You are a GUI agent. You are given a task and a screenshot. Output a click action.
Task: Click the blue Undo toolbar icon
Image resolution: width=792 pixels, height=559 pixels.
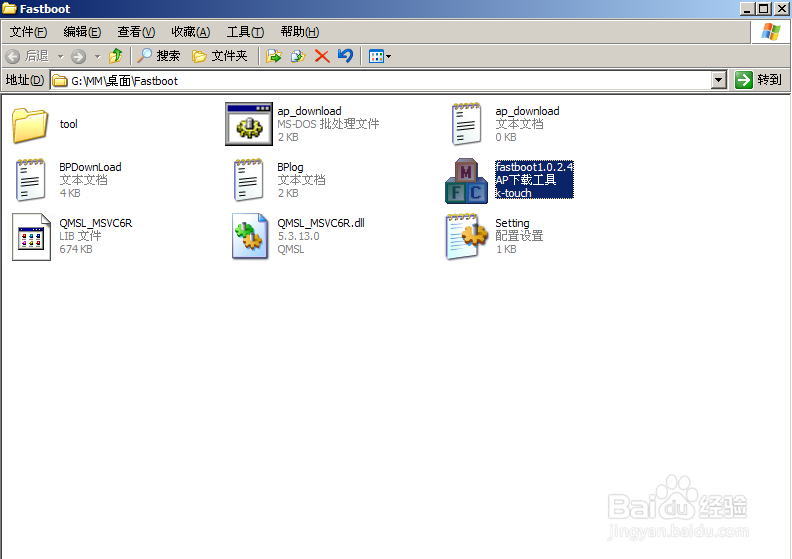(x=345, y=56)
